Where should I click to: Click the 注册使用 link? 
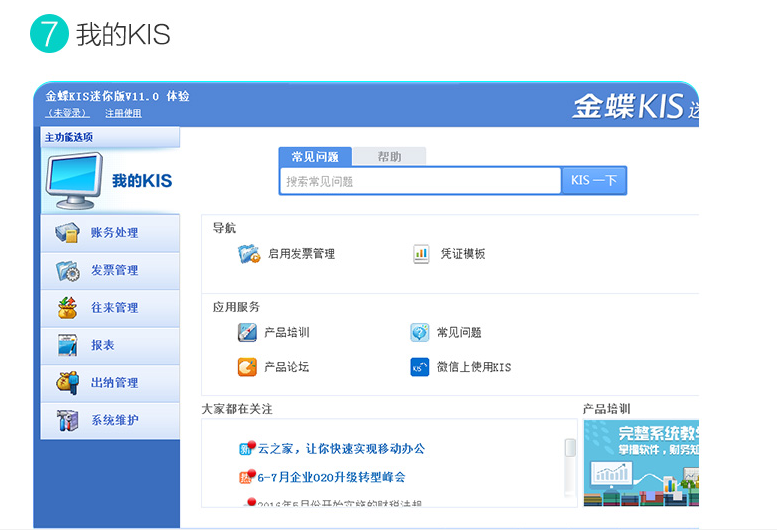click(123, 113)
